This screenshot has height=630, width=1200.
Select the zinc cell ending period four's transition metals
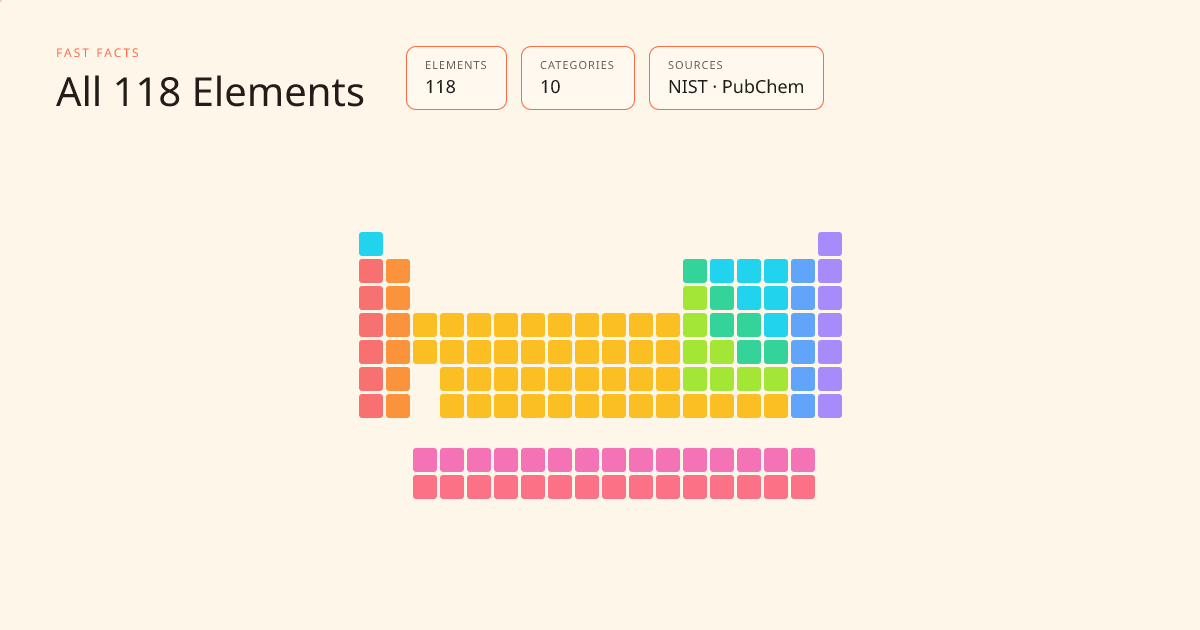point(668,325)
